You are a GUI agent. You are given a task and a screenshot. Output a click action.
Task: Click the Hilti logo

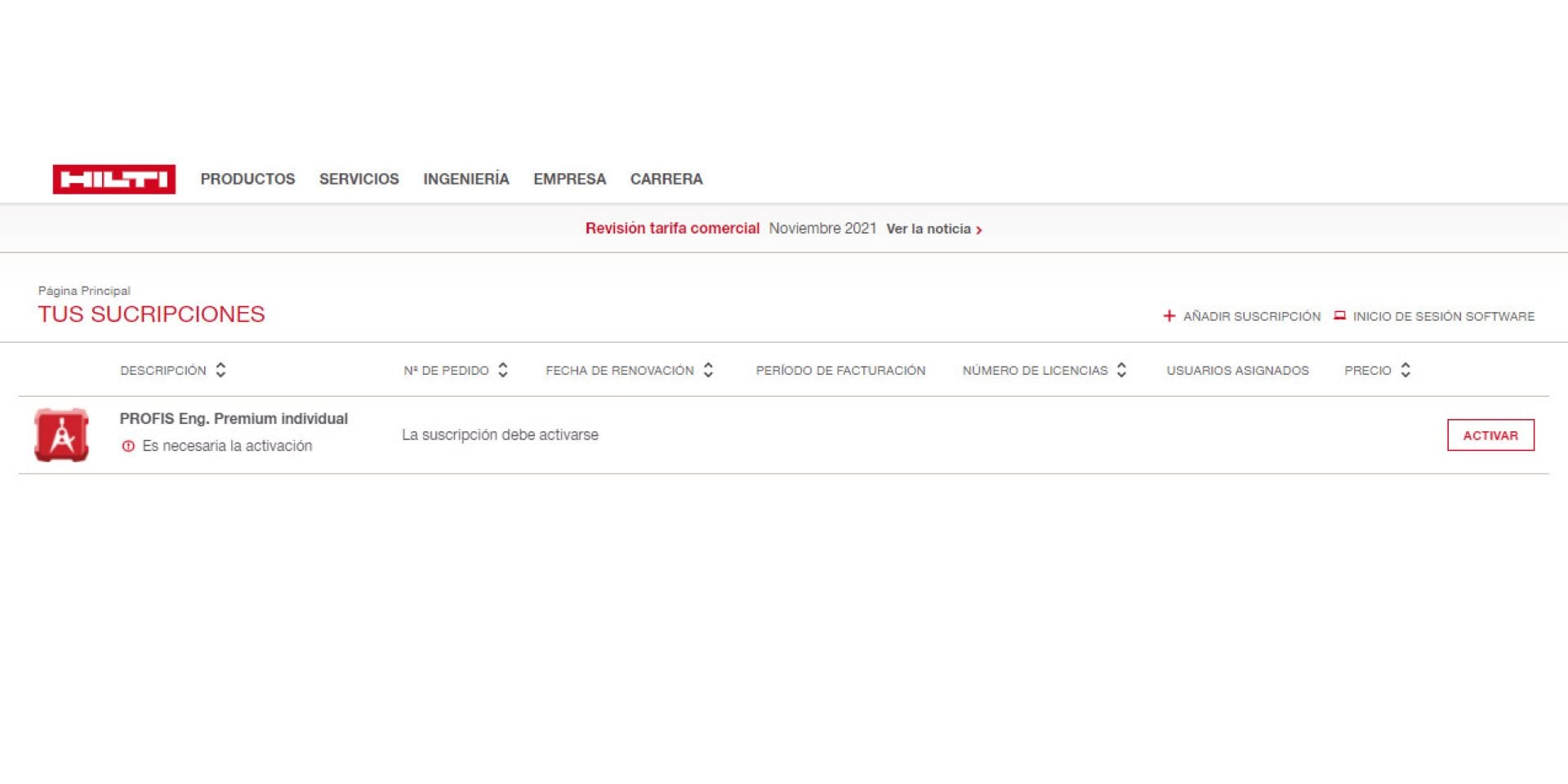114,179
